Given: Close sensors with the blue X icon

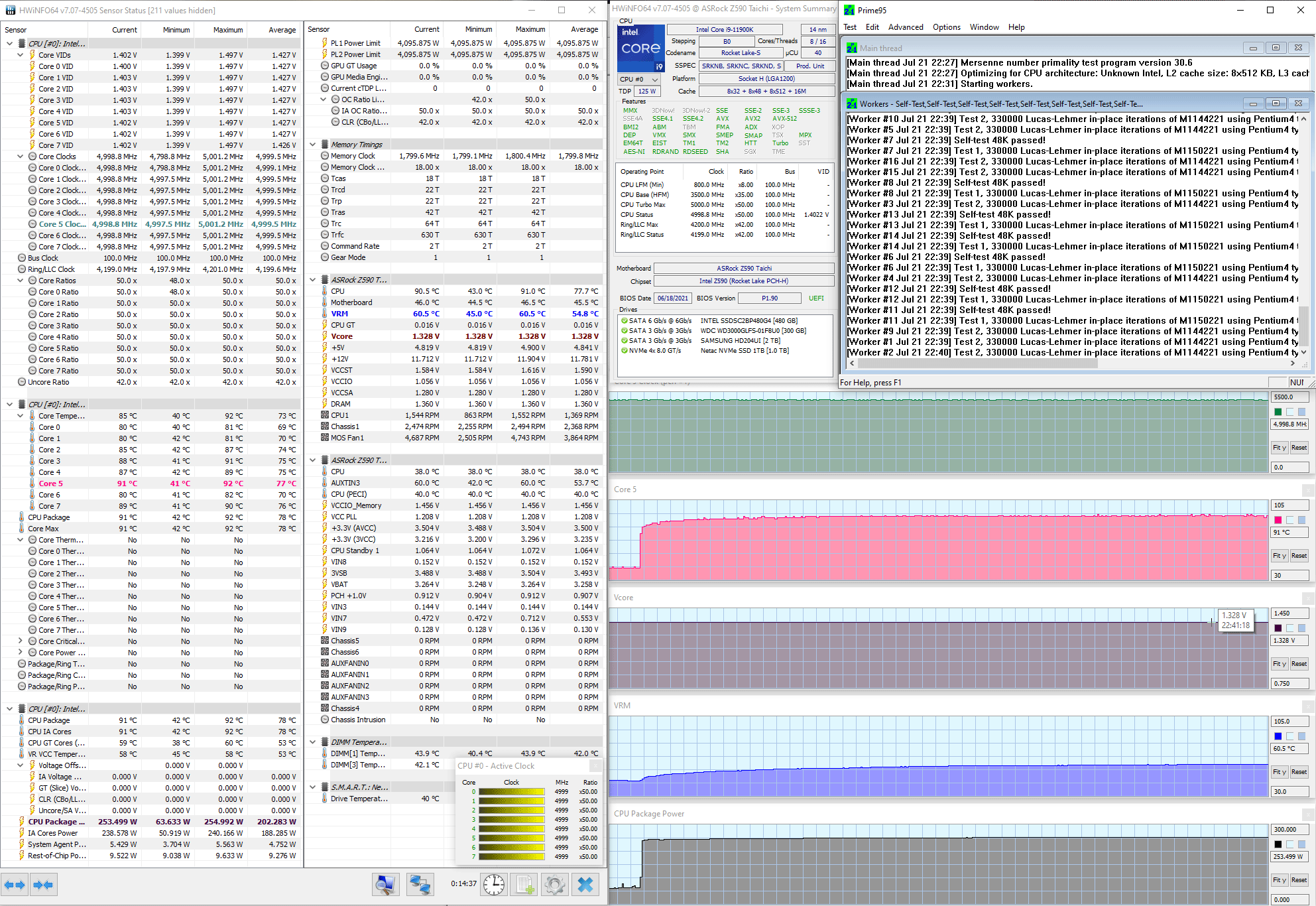Looking at the screenshot, I should 585,884.
